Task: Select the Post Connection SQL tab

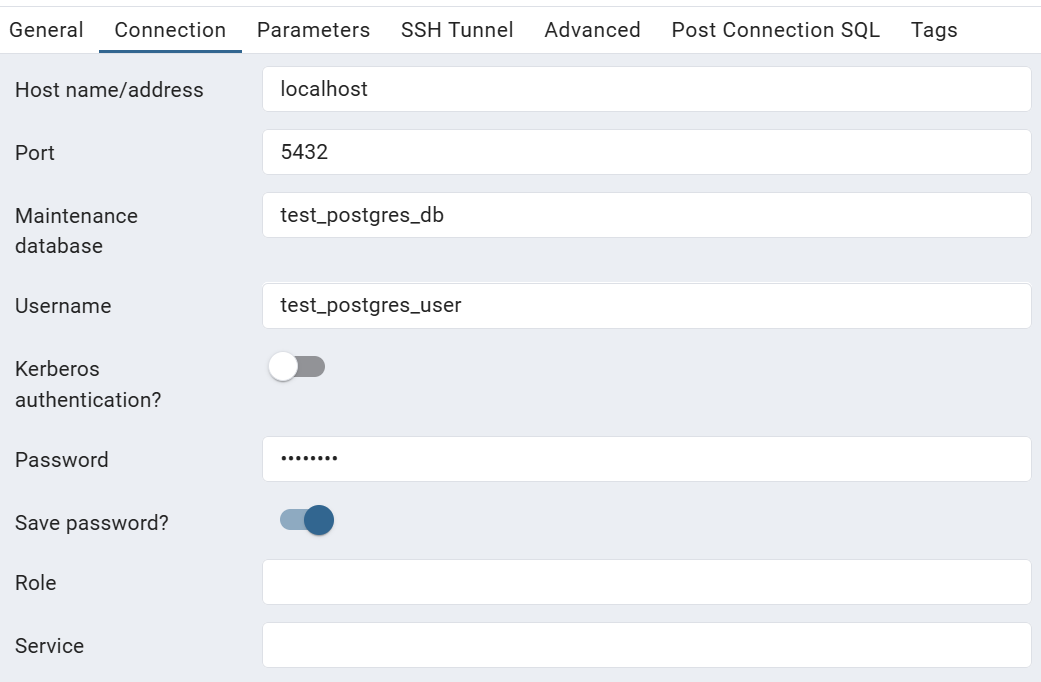Action: (776, 30)
